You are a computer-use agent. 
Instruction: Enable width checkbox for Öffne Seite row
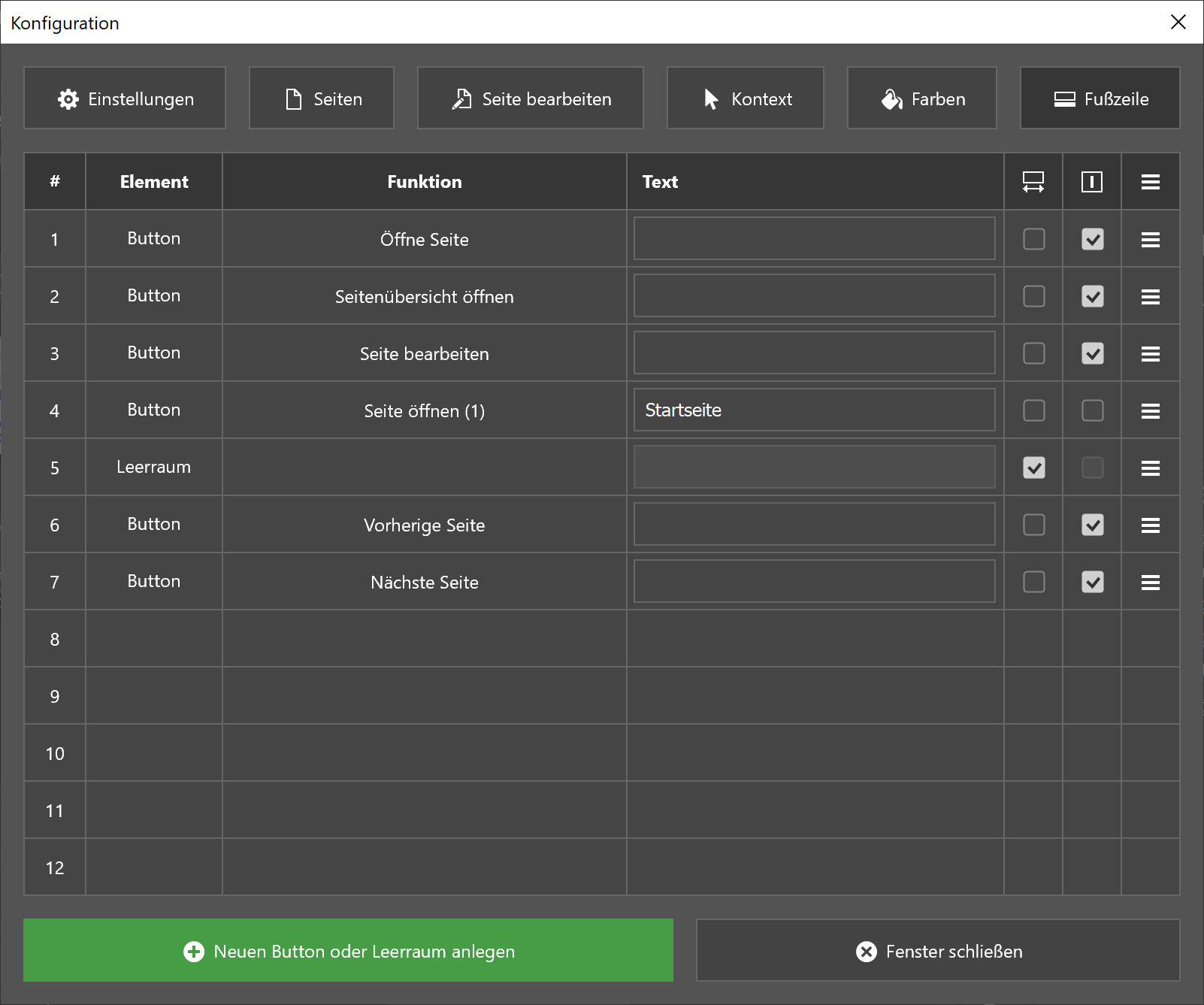click(1034, 239)
